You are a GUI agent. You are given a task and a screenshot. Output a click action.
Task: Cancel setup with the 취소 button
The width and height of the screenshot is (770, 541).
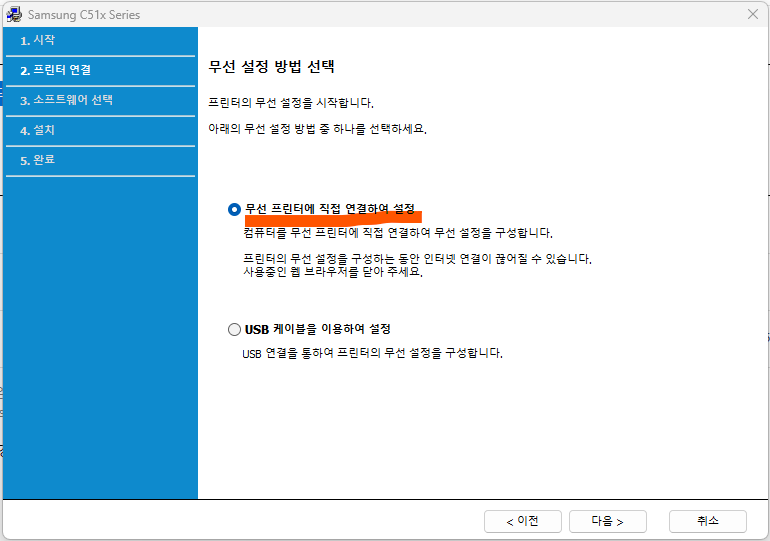708,521
